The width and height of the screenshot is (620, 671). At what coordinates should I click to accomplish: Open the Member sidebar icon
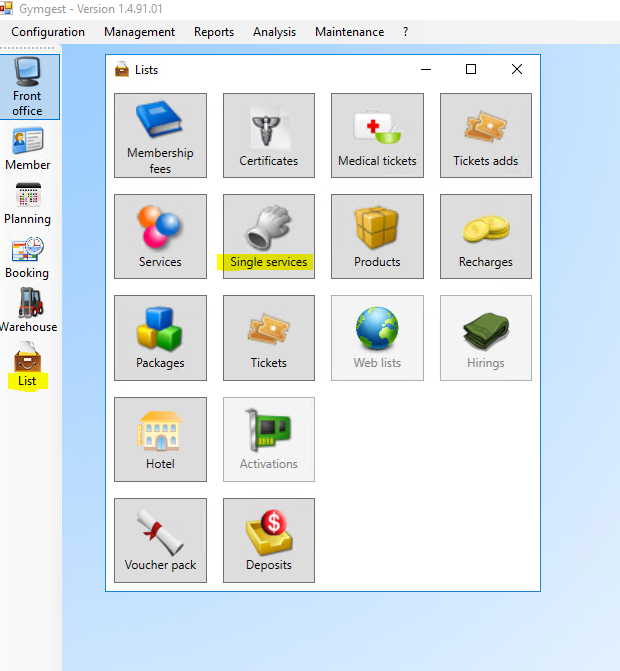coord(27,149)
